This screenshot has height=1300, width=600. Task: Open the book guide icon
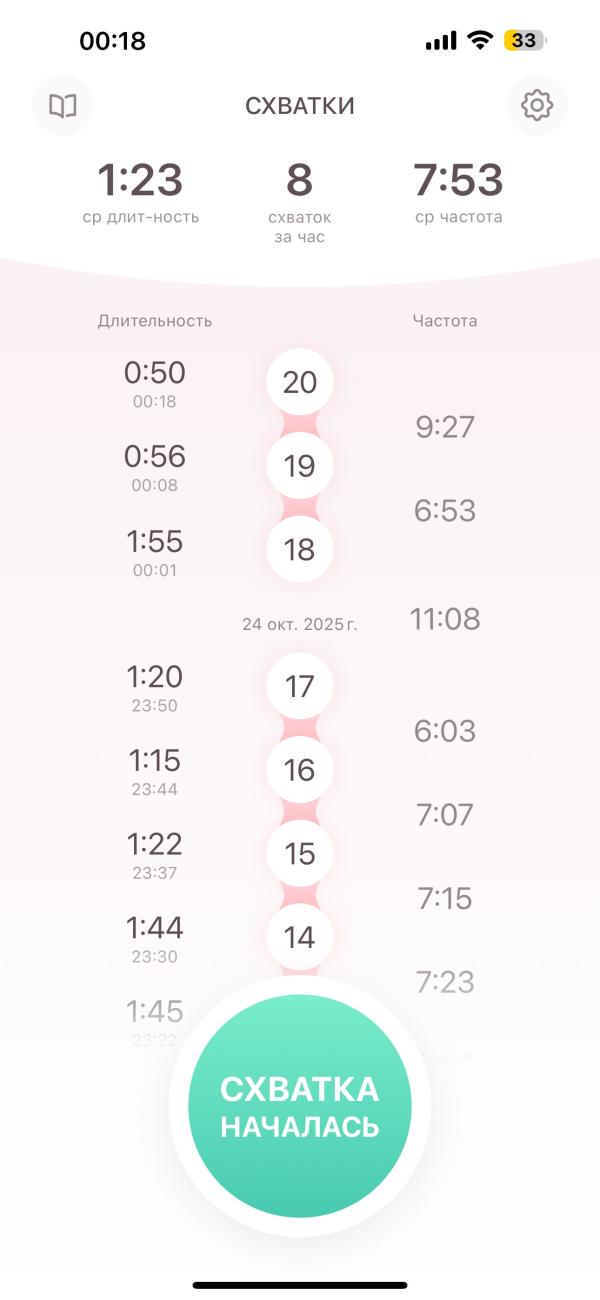pos(63,105)
